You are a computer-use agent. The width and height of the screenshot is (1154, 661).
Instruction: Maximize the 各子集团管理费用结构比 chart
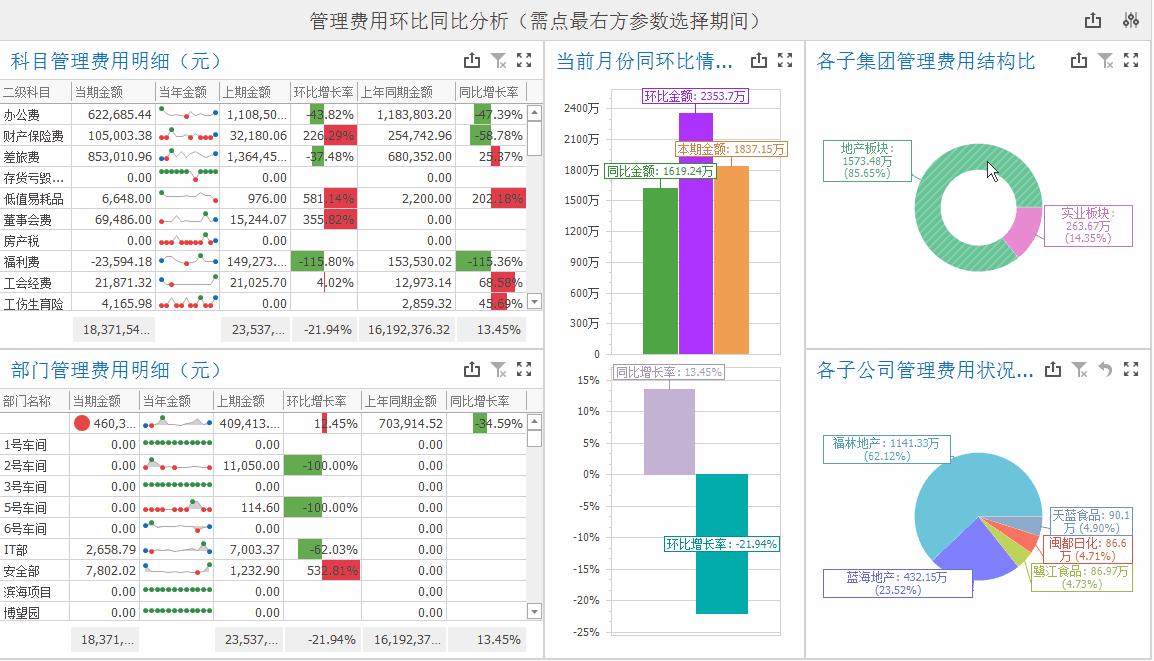coord(1131,60)
